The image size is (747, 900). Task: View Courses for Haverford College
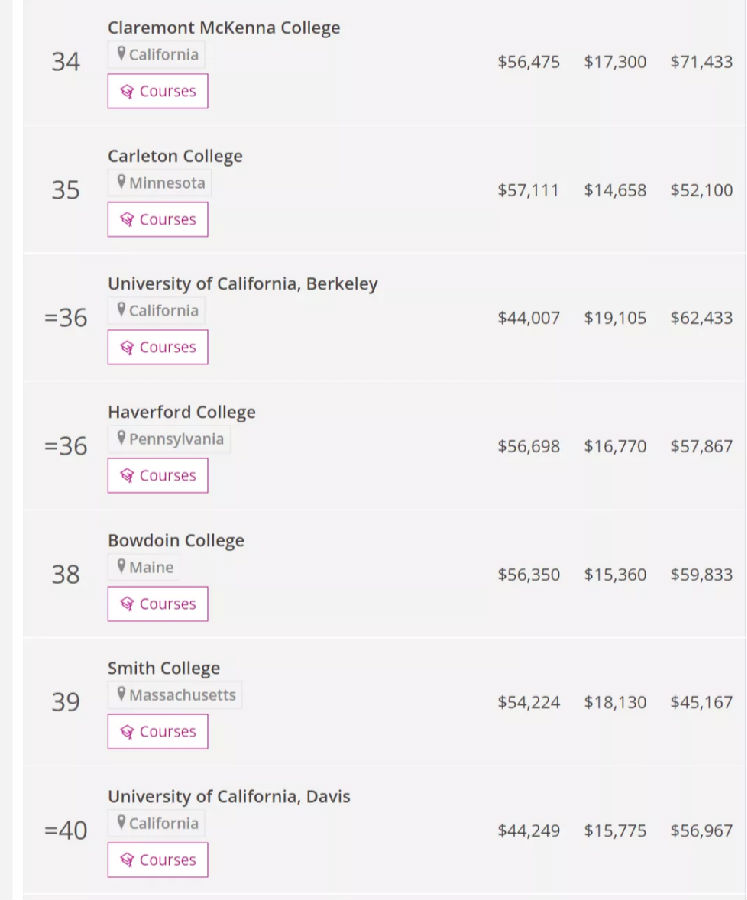click(x=158, y=476)
